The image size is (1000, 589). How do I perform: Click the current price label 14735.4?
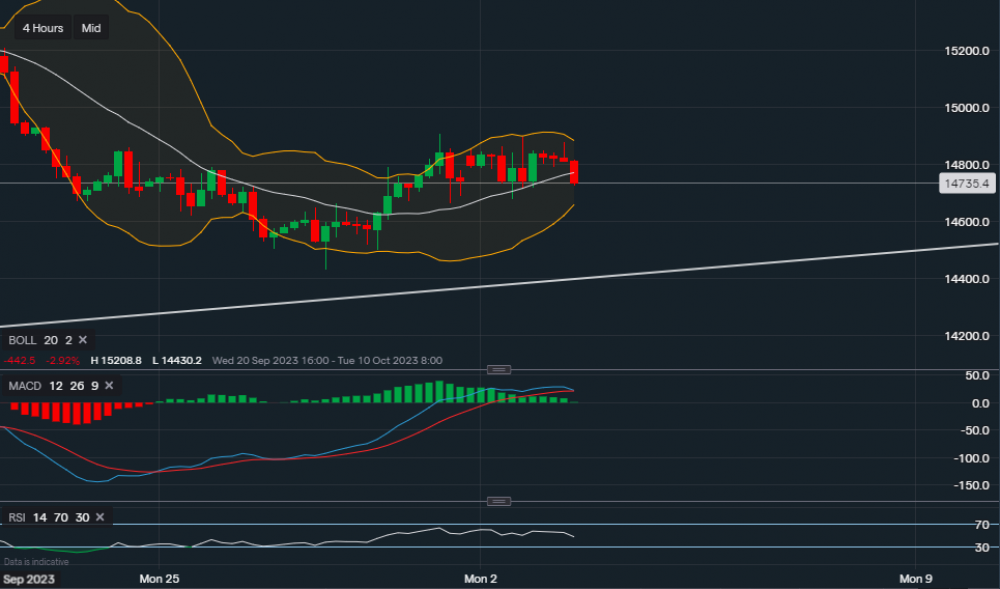tap(967, 183)
